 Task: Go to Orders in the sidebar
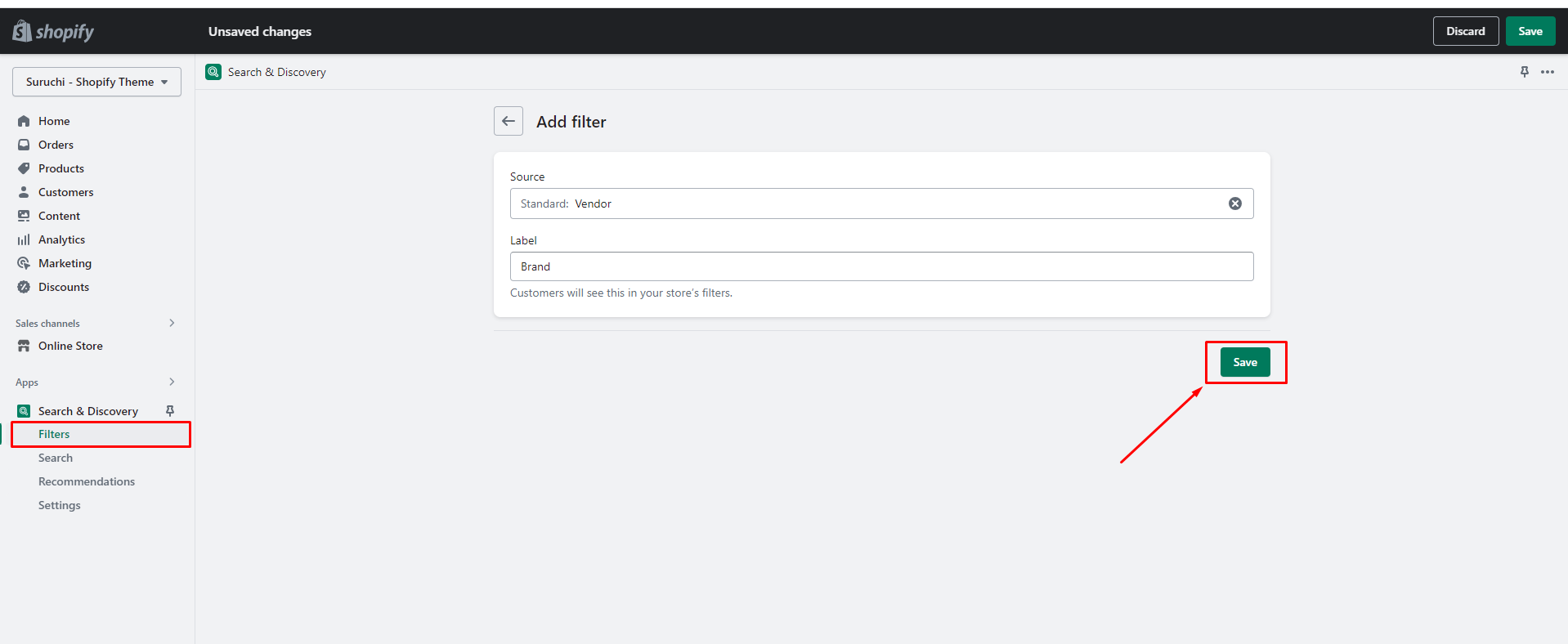point(56,145)
